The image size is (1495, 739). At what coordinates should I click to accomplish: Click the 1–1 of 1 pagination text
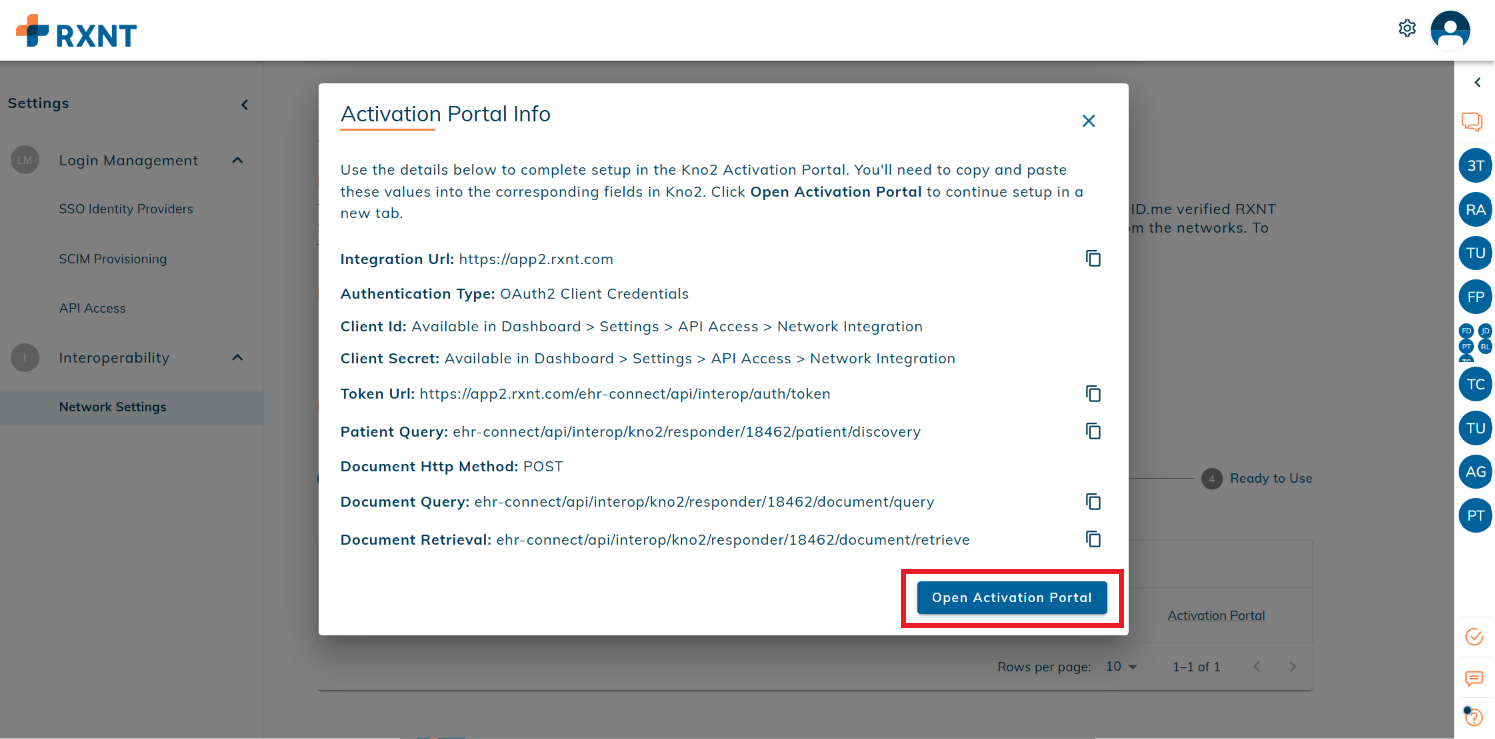tap(1197, 667)
